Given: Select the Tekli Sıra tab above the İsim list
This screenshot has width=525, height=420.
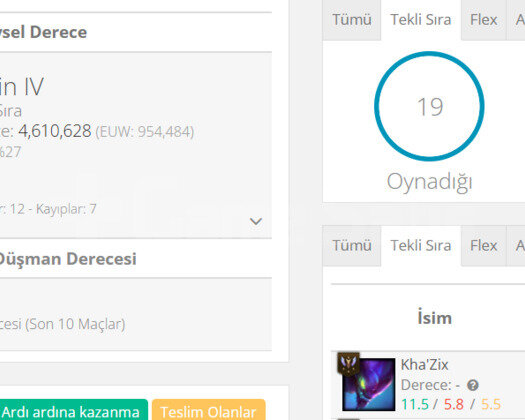Looking at the screenshot, I should click(x=421, y=246).
